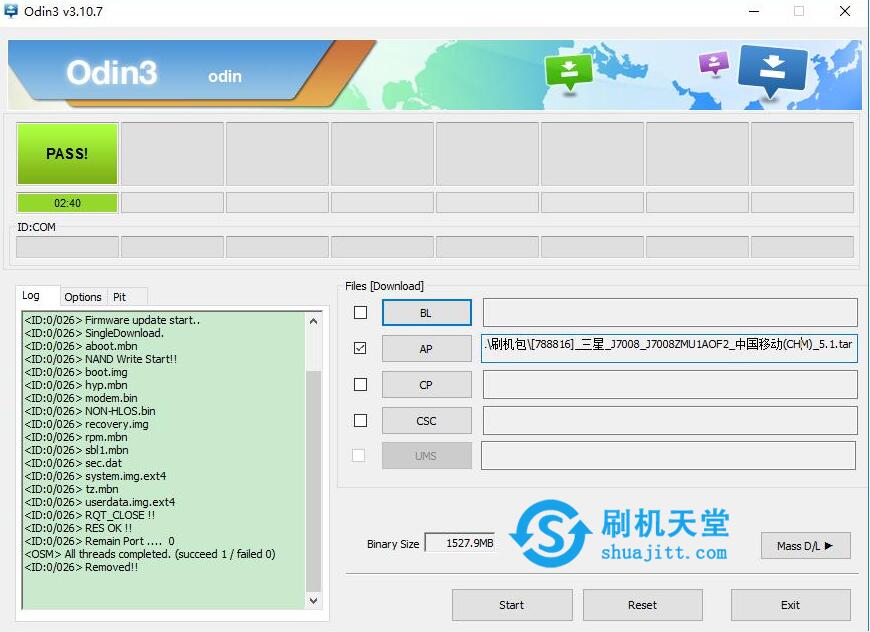Click the 'ID:COM' label

click(x=36, y=227)
